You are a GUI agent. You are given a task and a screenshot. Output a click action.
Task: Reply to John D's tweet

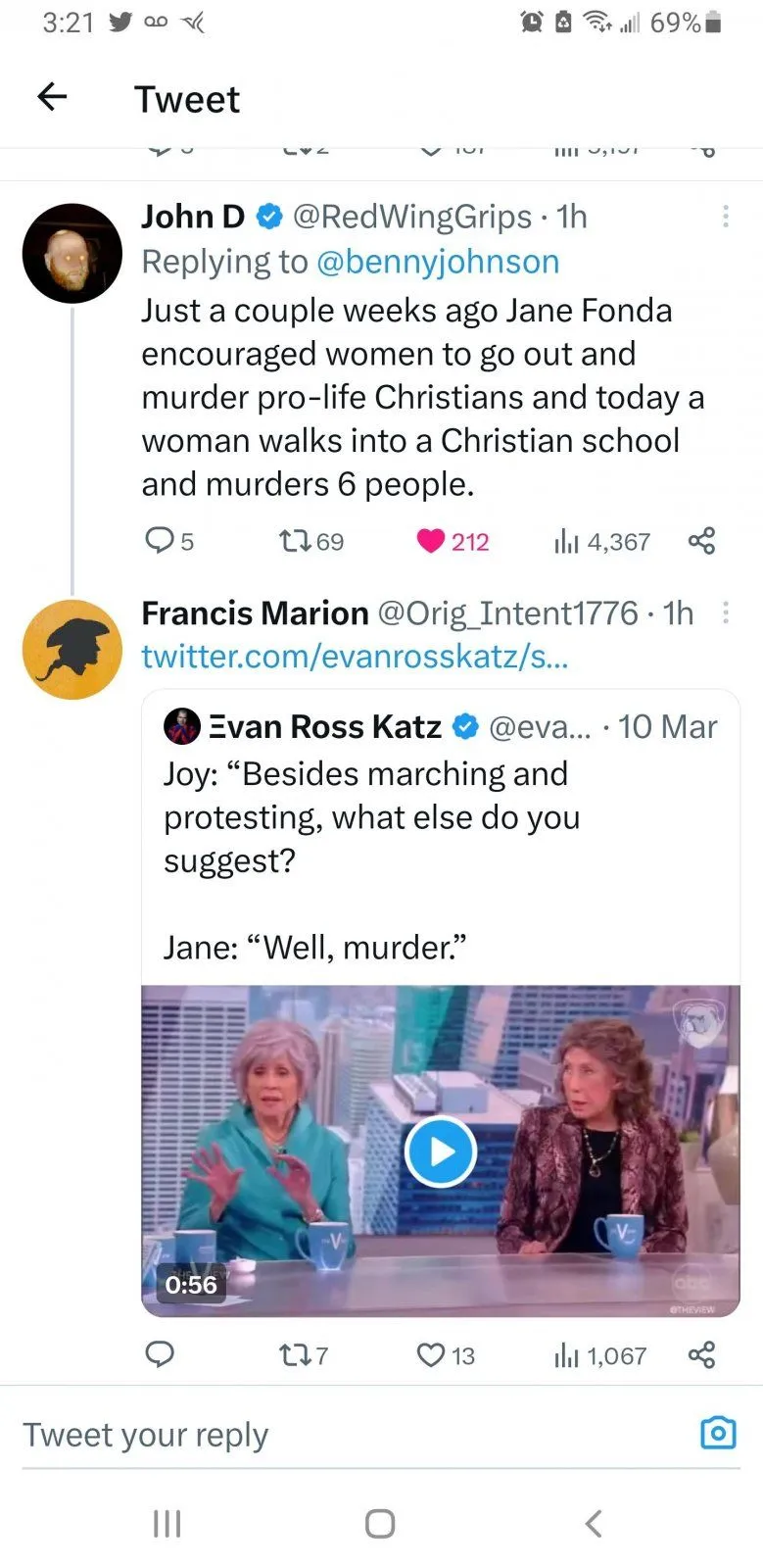click(x=159, y=540)
